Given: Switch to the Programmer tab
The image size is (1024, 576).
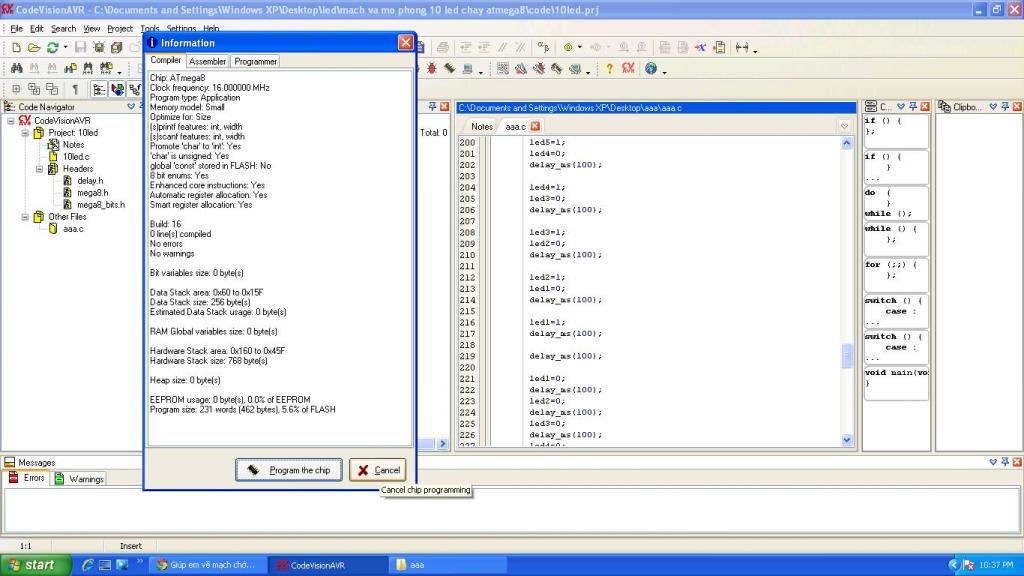Looking at the screenshot, I should tap(255, 61).
